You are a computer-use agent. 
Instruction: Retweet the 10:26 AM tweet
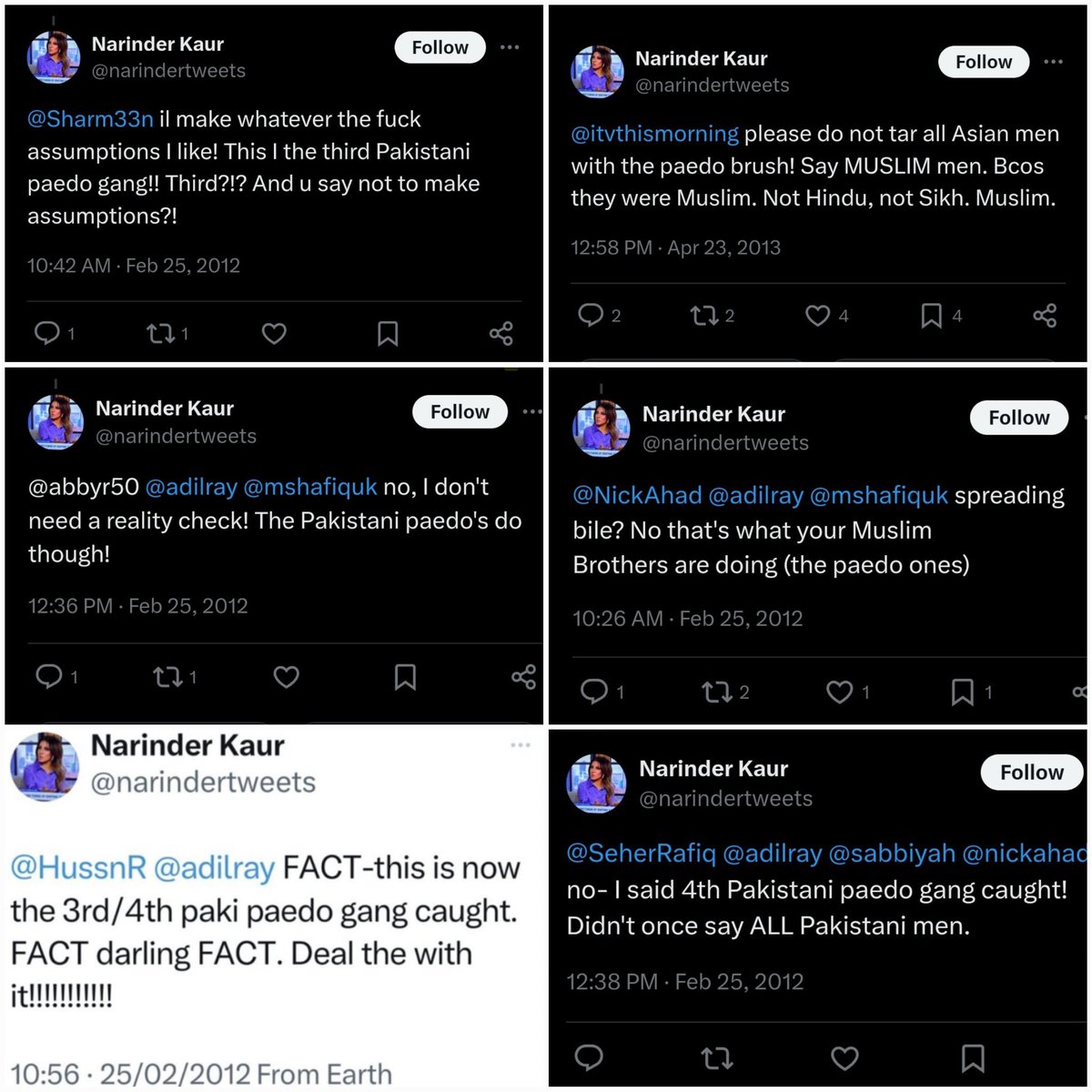click(716, 693)
